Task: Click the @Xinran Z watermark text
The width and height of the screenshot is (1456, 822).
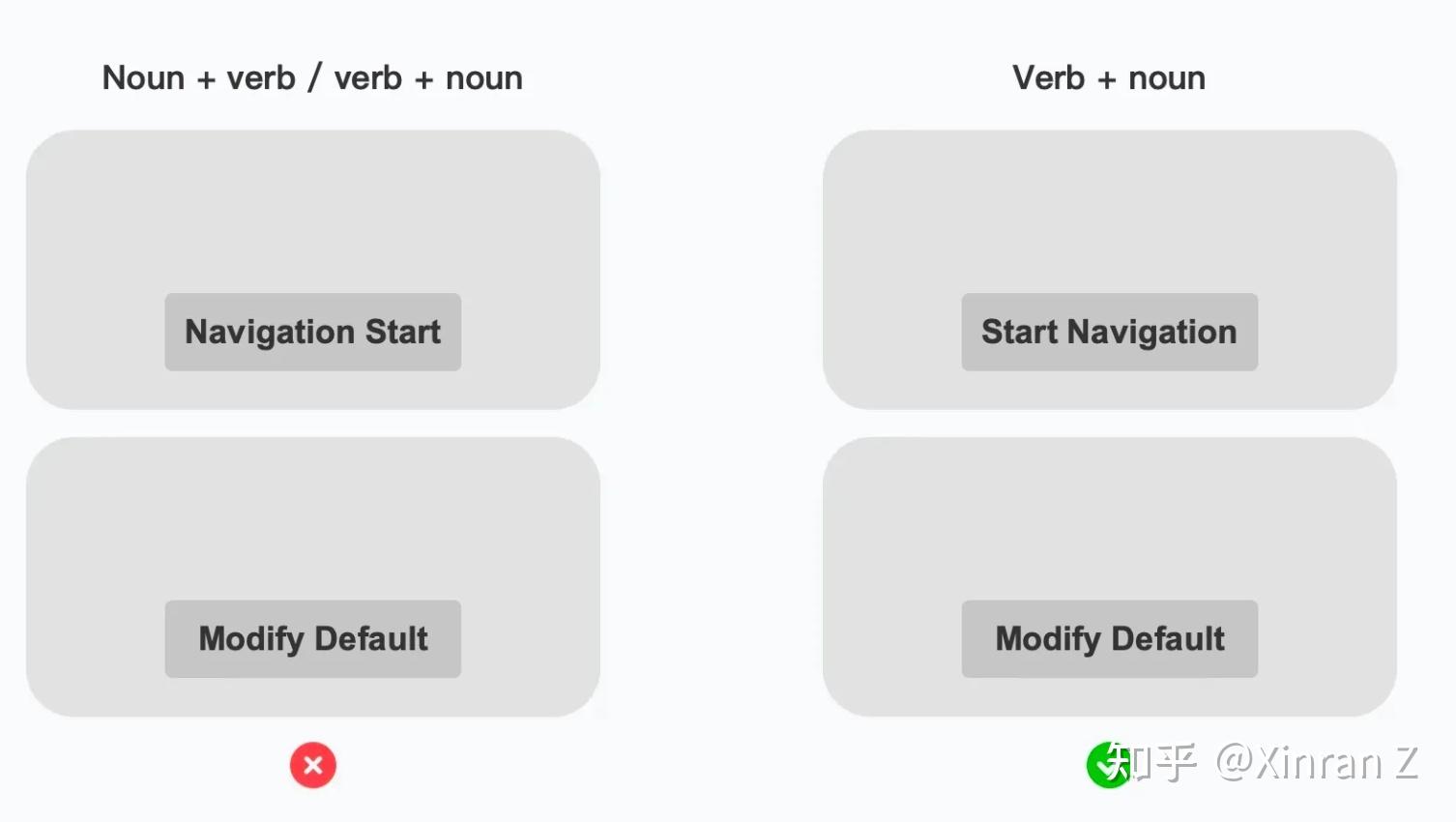Action: coord(1317,763)
